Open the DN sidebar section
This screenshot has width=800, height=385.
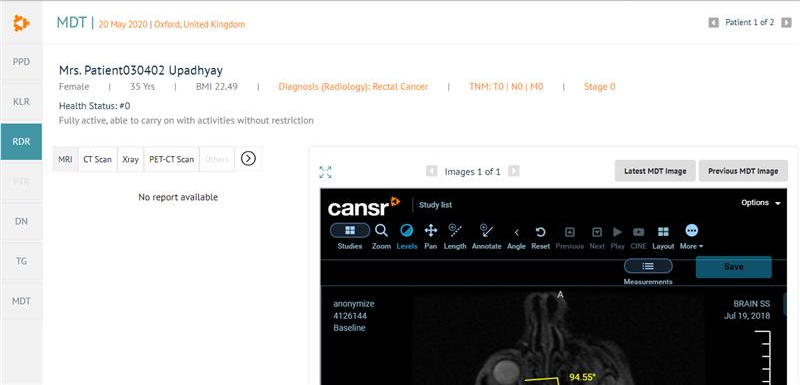pyautogui.click(x=21, y=221)
